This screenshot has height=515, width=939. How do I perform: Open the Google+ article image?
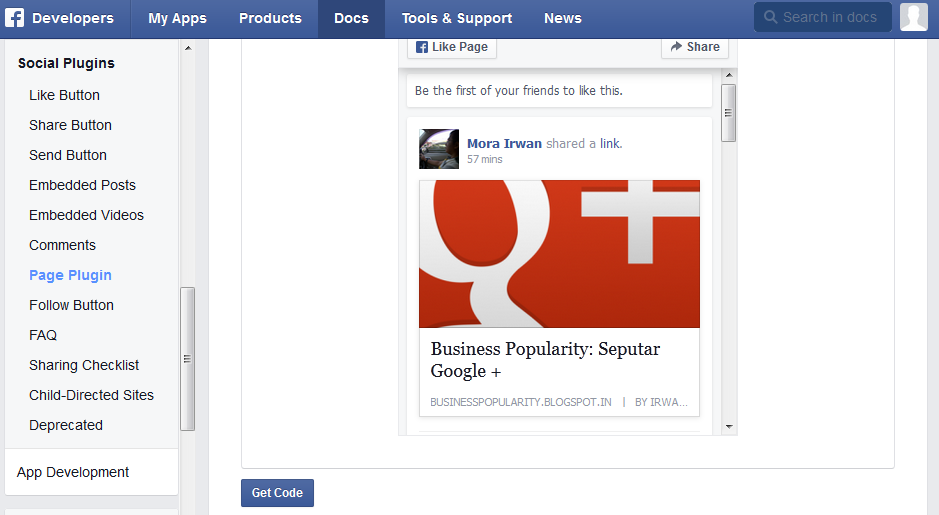point(559,254)
